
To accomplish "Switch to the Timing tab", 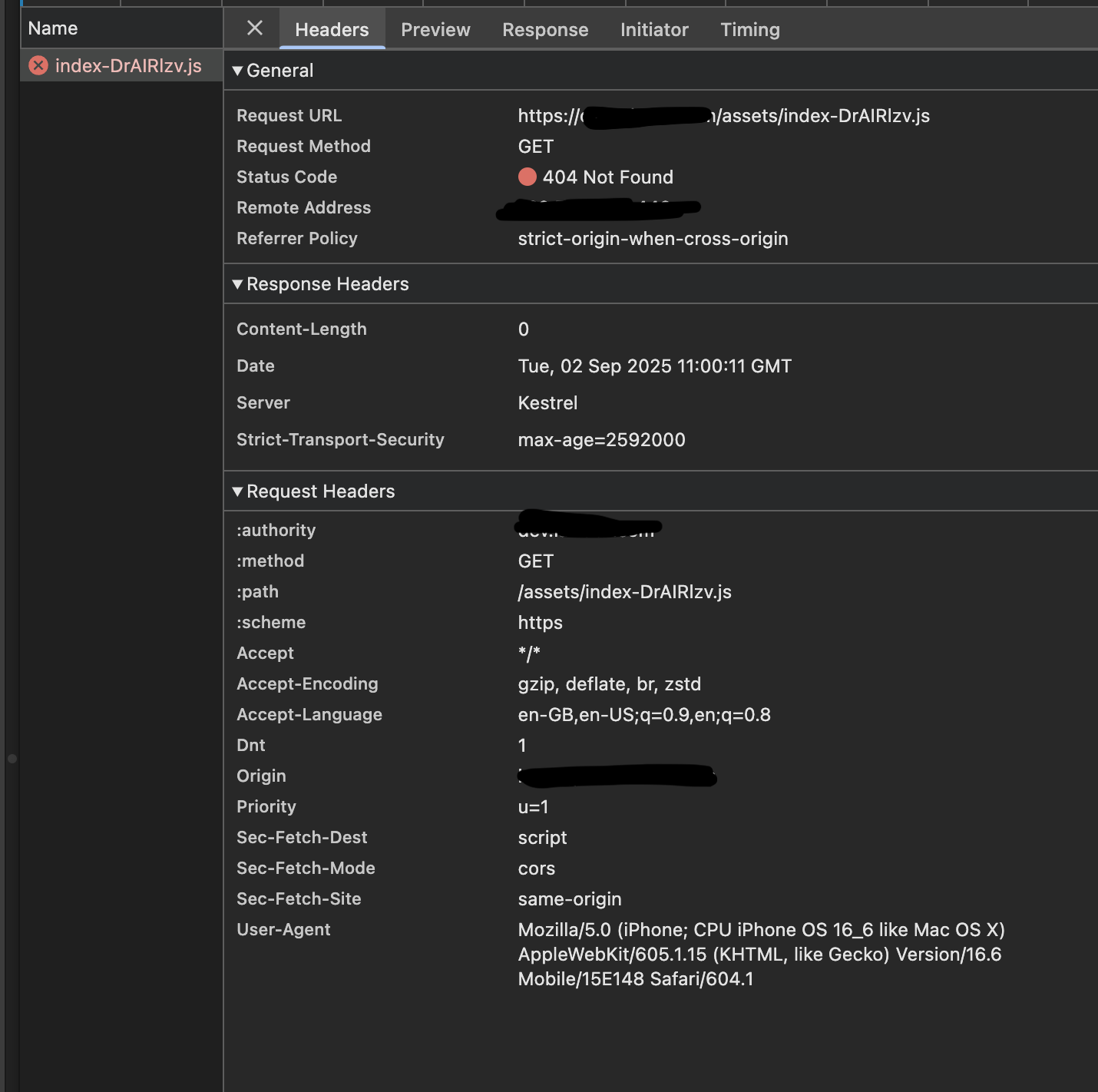I will (x=749, y=30).
